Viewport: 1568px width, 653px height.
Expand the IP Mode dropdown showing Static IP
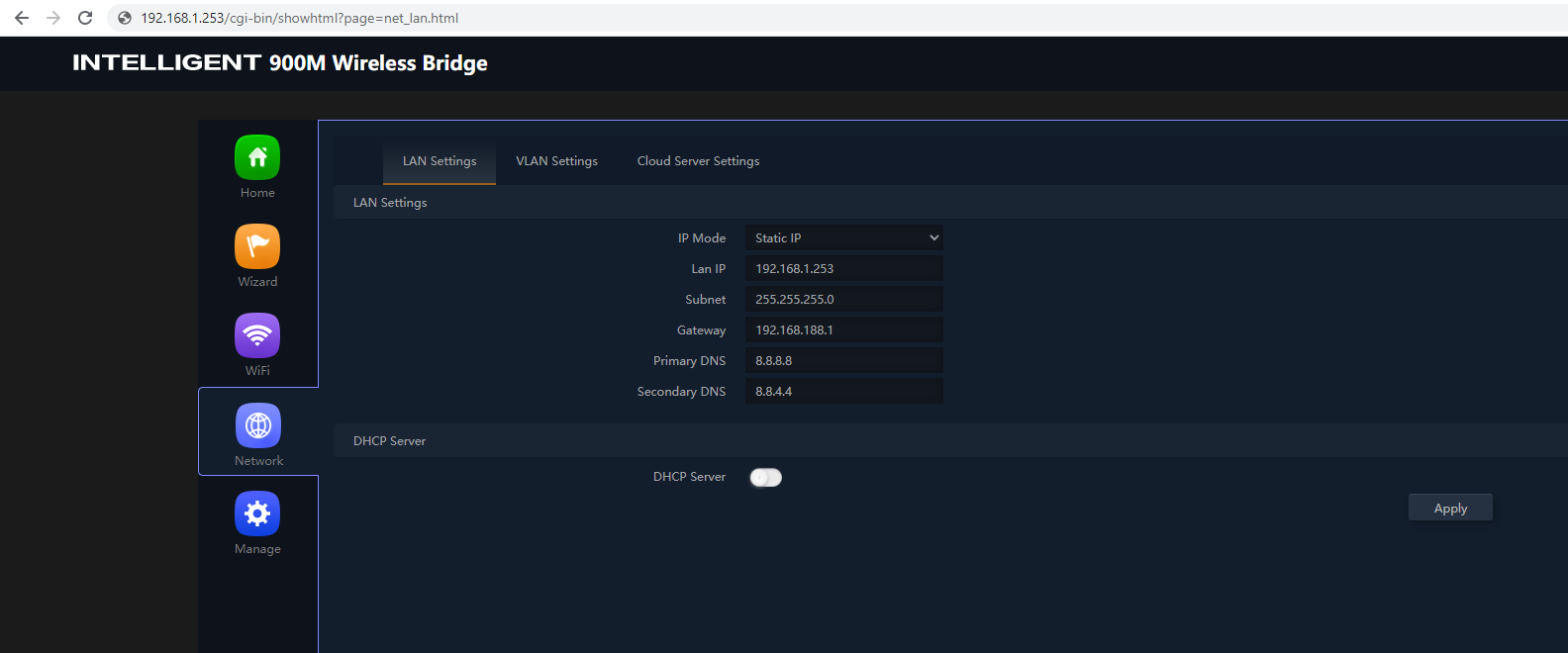(843, 237)
